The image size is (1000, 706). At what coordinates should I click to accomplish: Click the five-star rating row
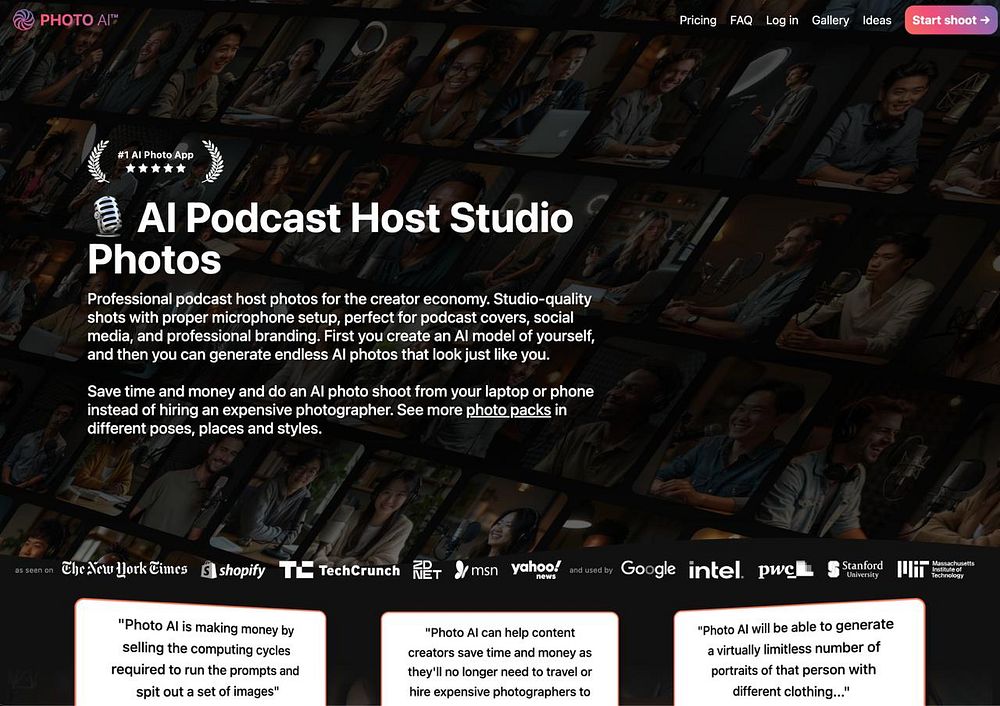pyautogui.click(x=156, y=168)
